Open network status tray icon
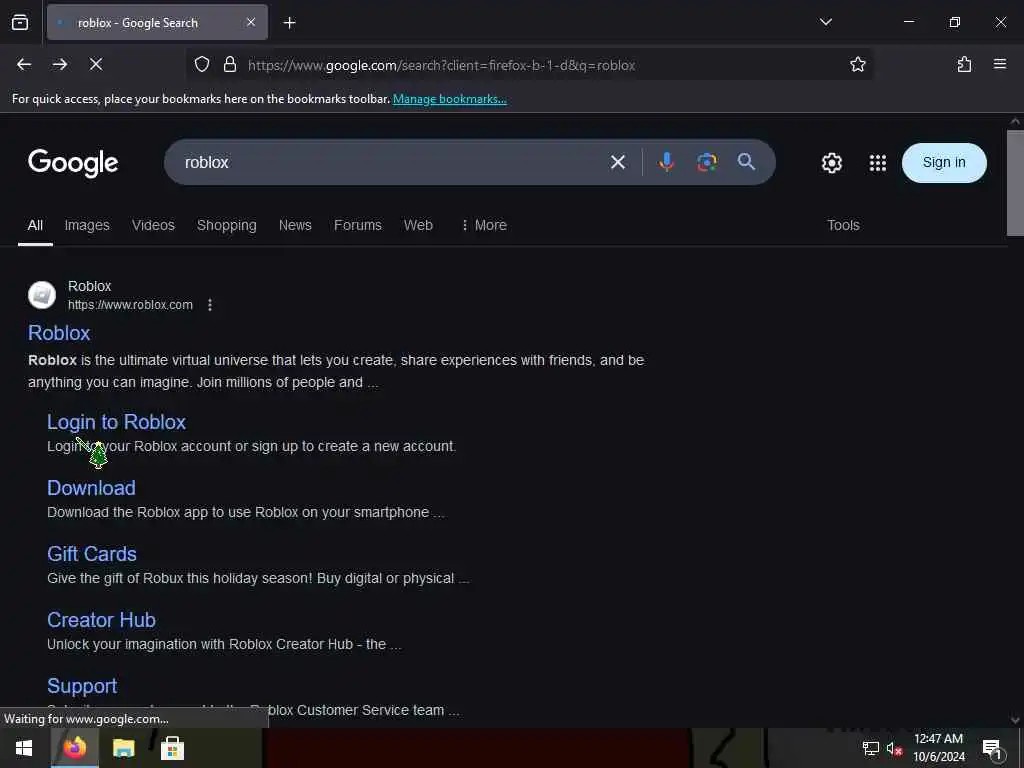 (871, 748)
